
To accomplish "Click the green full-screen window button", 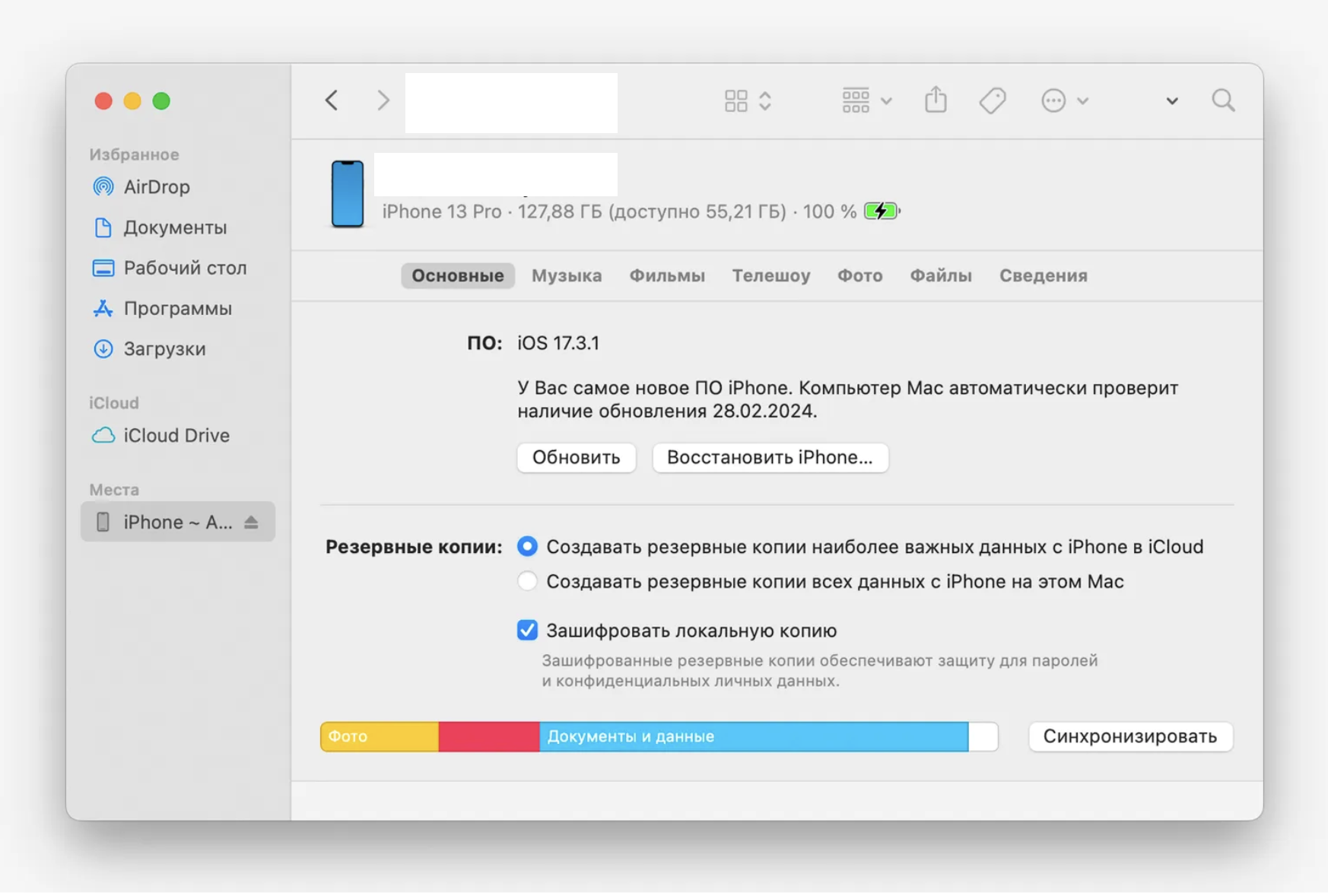I will pos(161,100).
